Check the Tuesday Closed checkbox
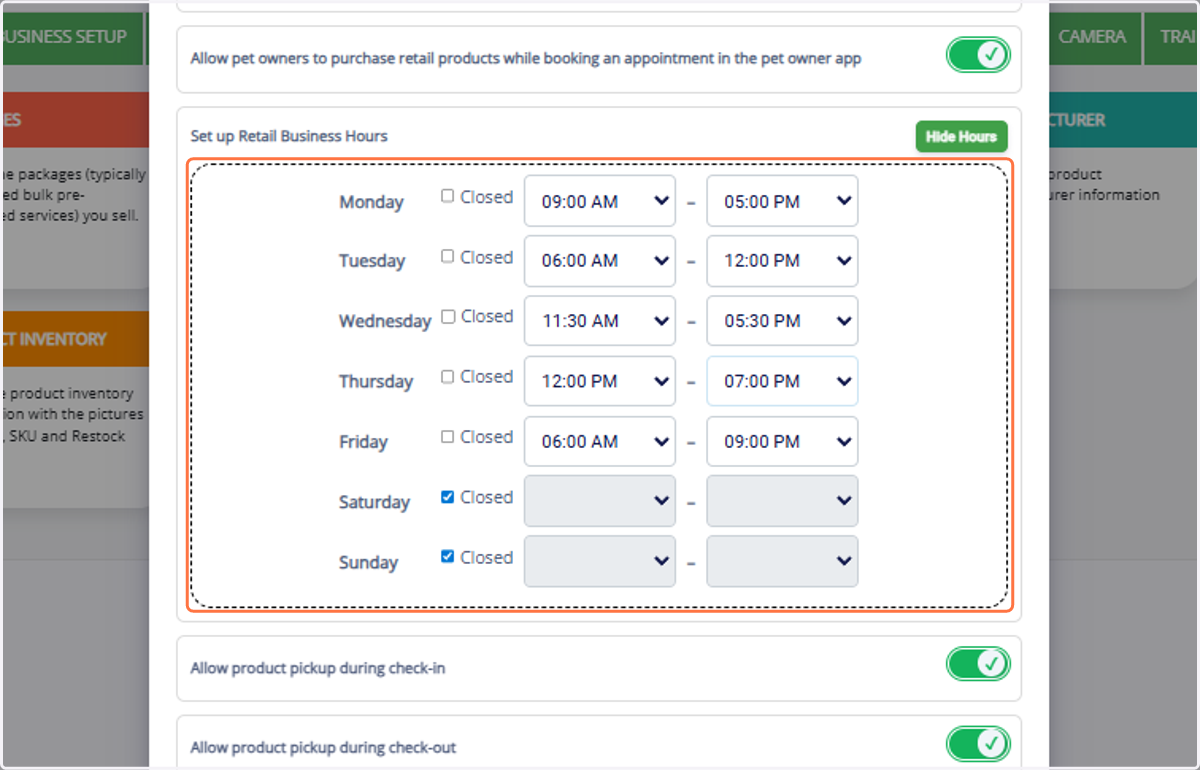The height and width of the screenshot is (770, 1200). pos(448,256)
